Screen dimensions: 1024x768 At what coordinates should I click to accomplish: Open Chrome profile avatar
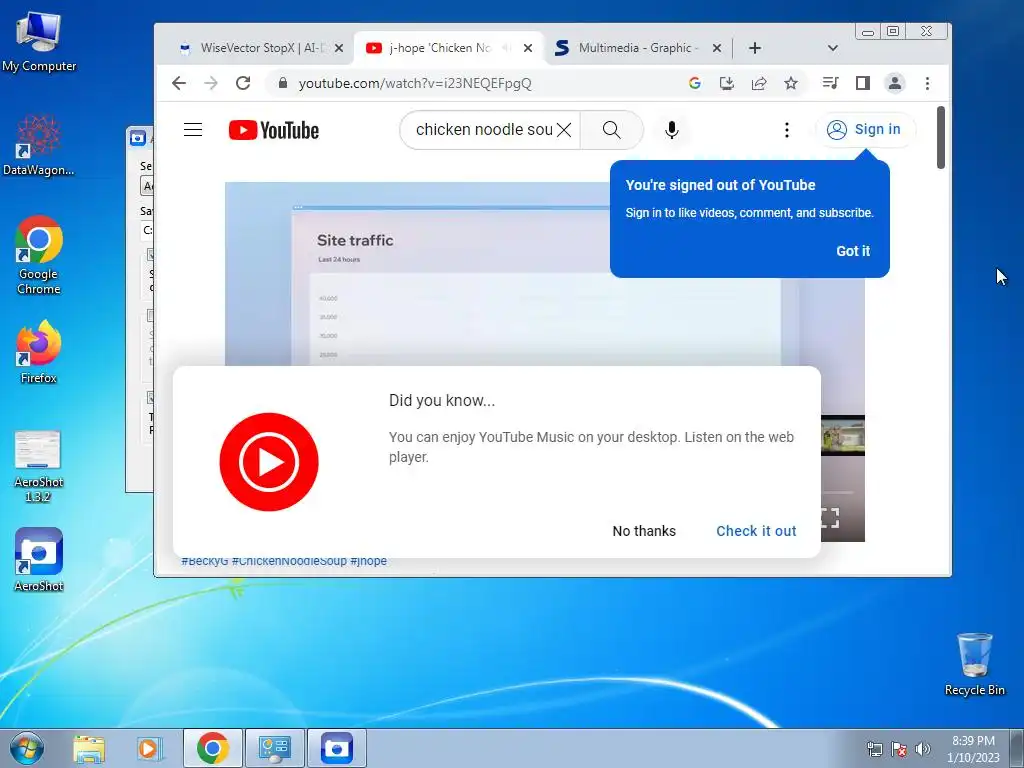(x=895, y=83)
